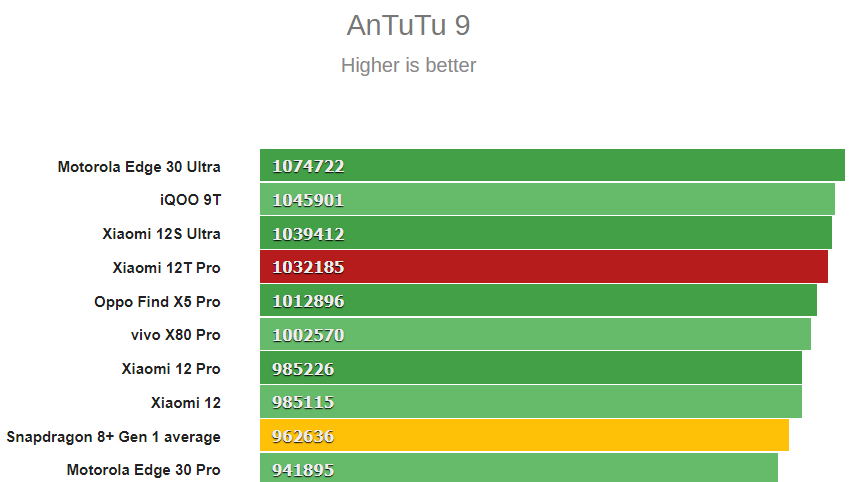Click the Snapdragon 8+ Gen 1 average label
This screenshot has width=850, height=482.
(x=113, y=437)
